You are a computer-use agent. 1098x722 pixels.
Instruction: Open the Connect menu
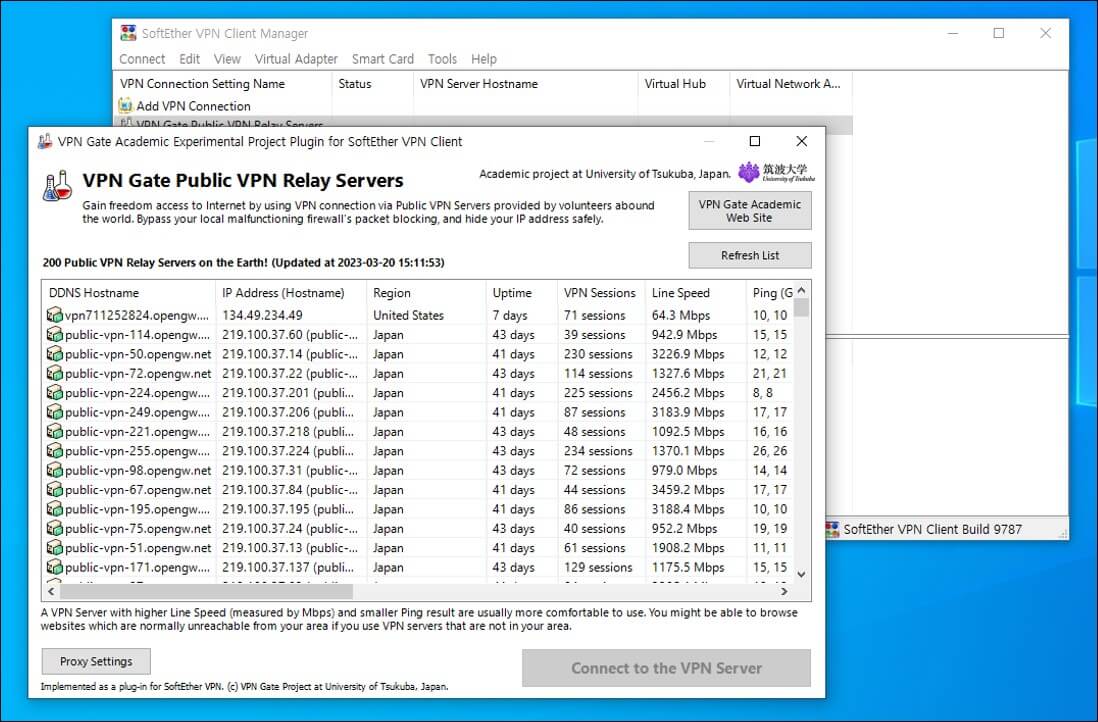[142, 59]
